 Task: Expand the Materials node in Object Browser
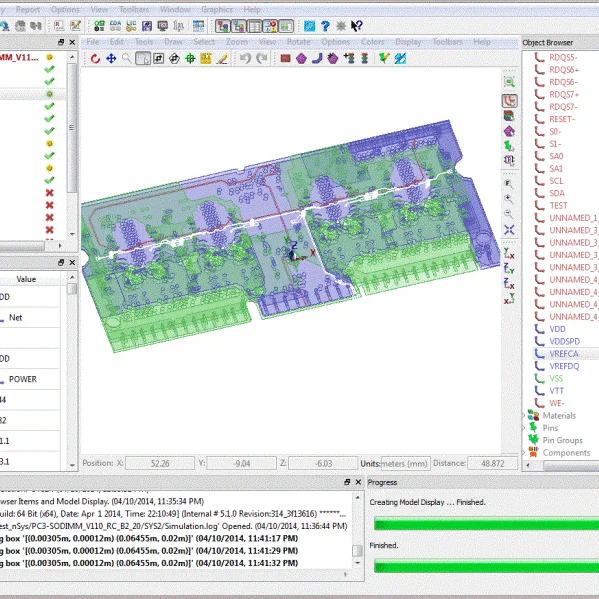pos(524,415)
